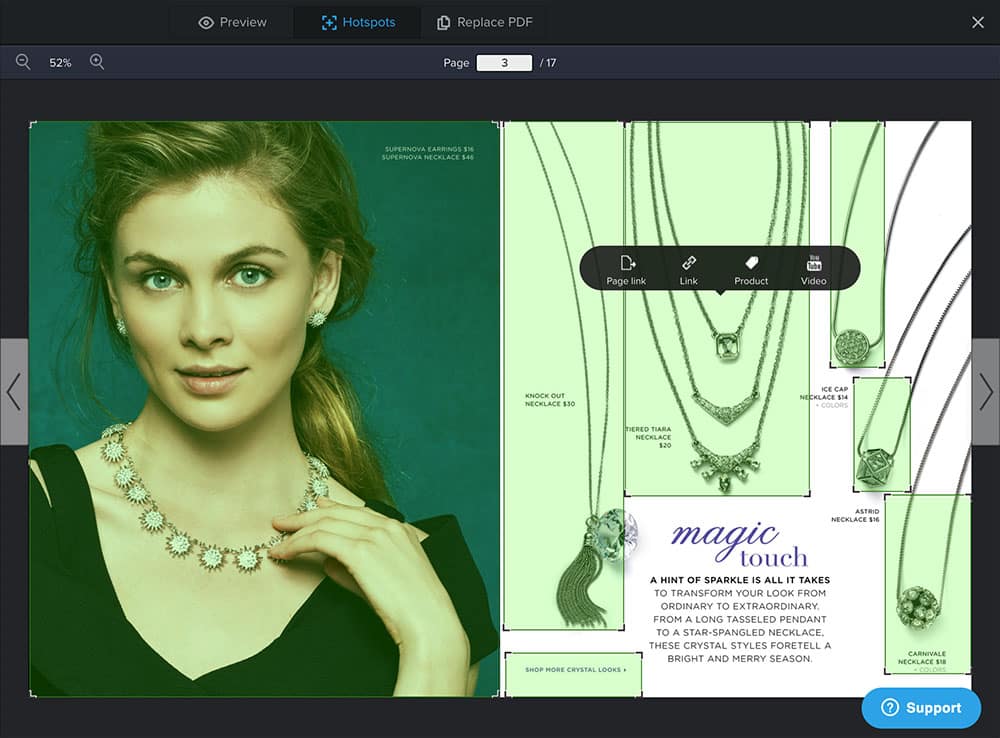Click the question mark icon on Support button

point(889,707)
